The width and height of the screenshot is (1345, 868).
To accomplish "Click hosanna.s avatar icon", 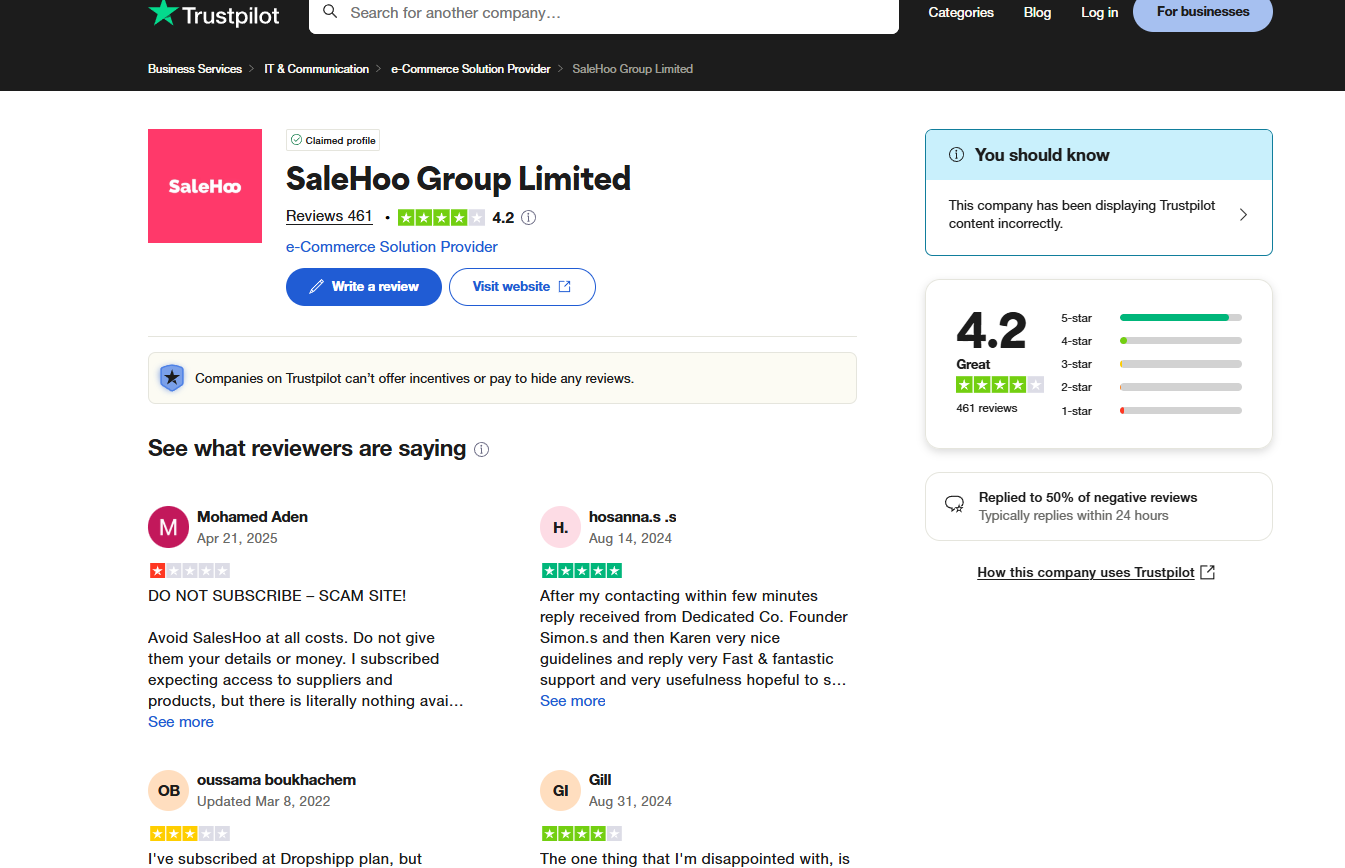I will 560,527.
